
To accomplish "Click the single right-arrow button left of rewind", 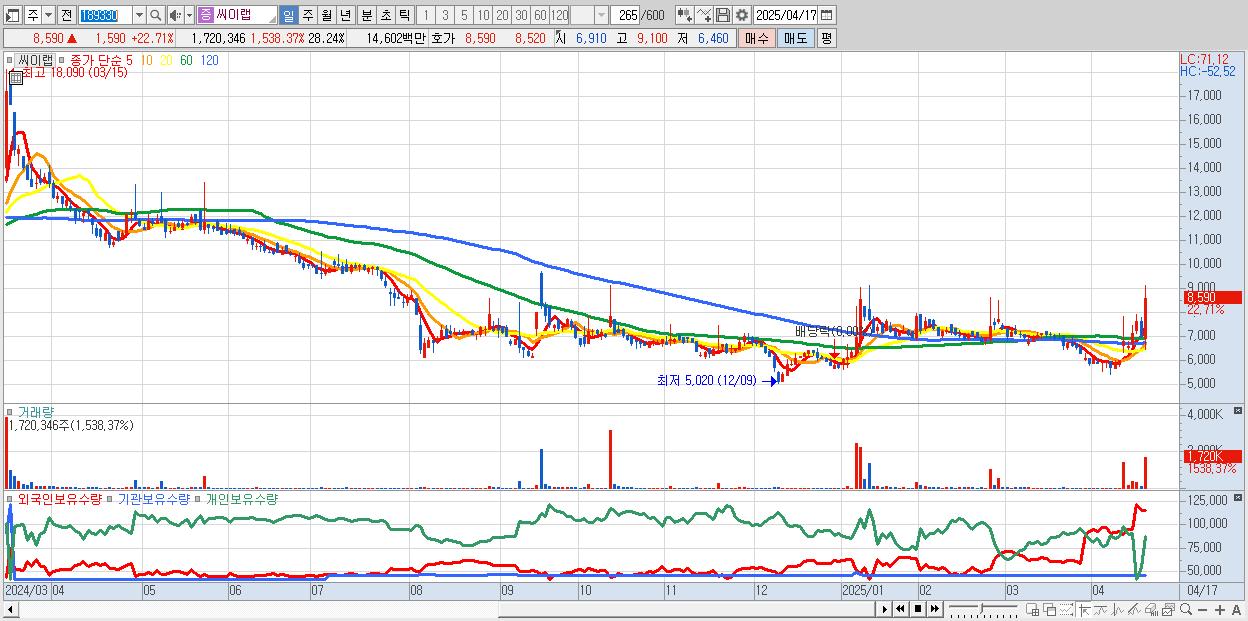I will point(884,609).
